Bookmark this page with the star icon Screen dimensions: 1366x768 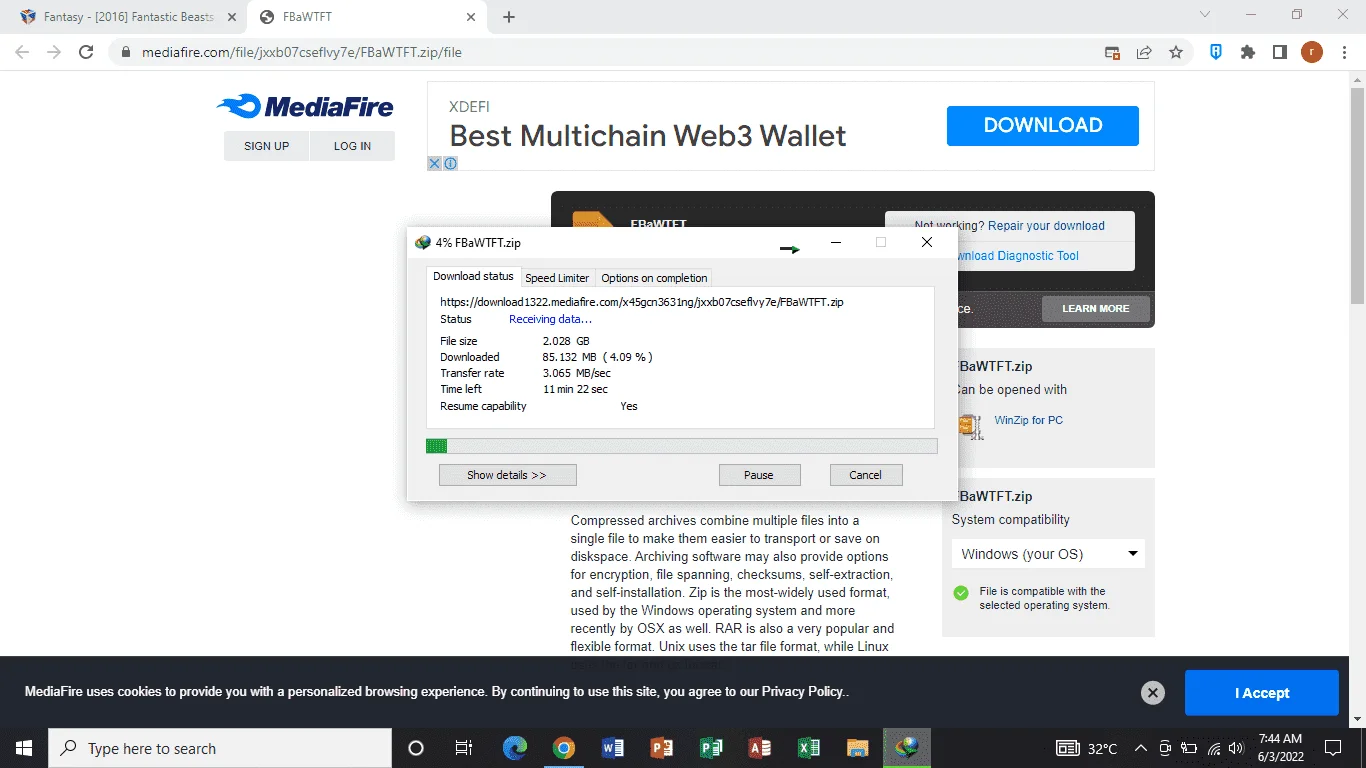click(1176, 52)
